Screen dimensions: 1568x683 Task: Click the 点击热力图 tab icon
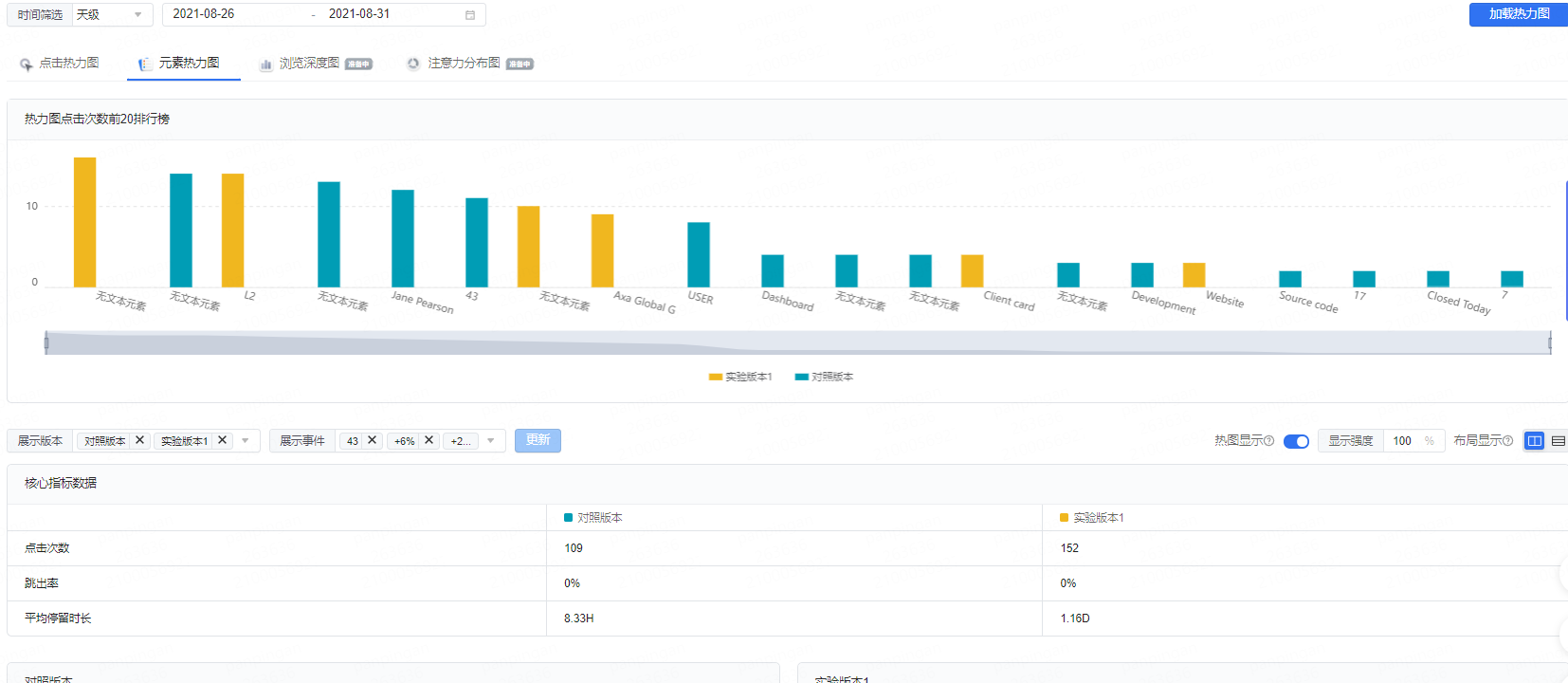pyautogui.click(x=27, y=64)
